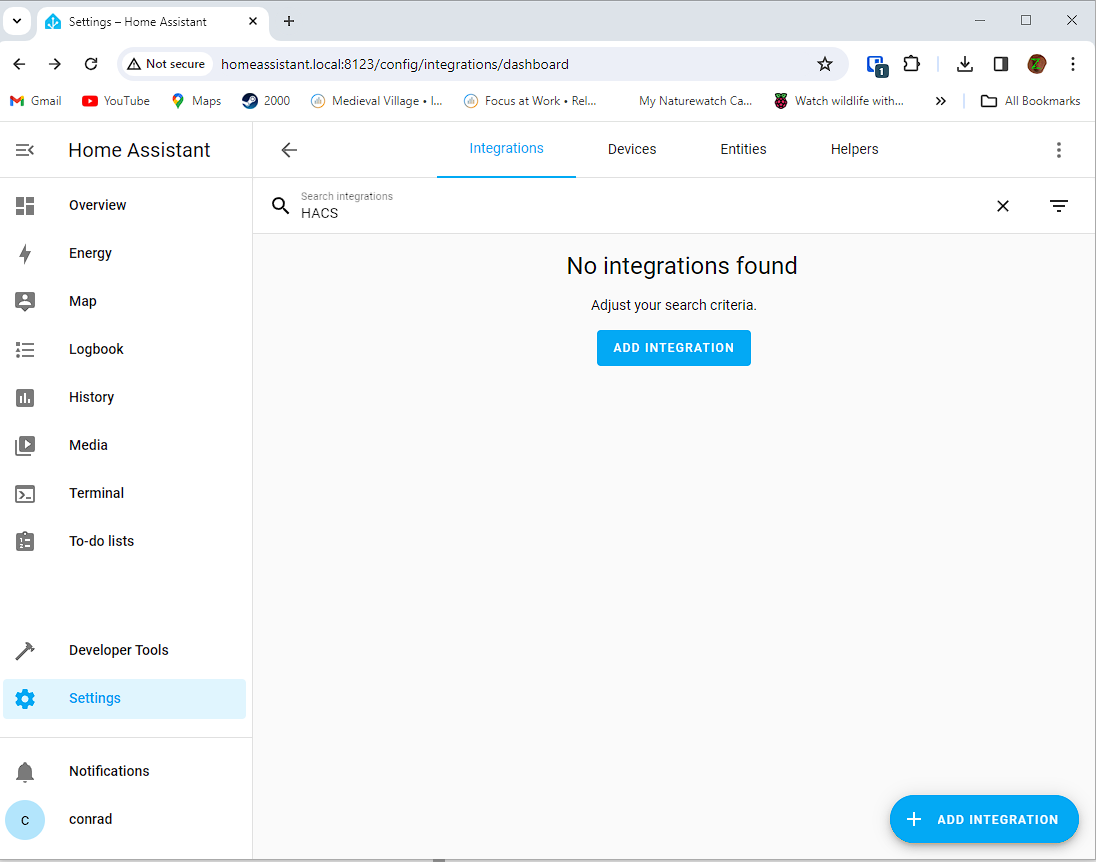Open the Media browser icon
Screen dimensions: 1096x862
coord(25,445)
